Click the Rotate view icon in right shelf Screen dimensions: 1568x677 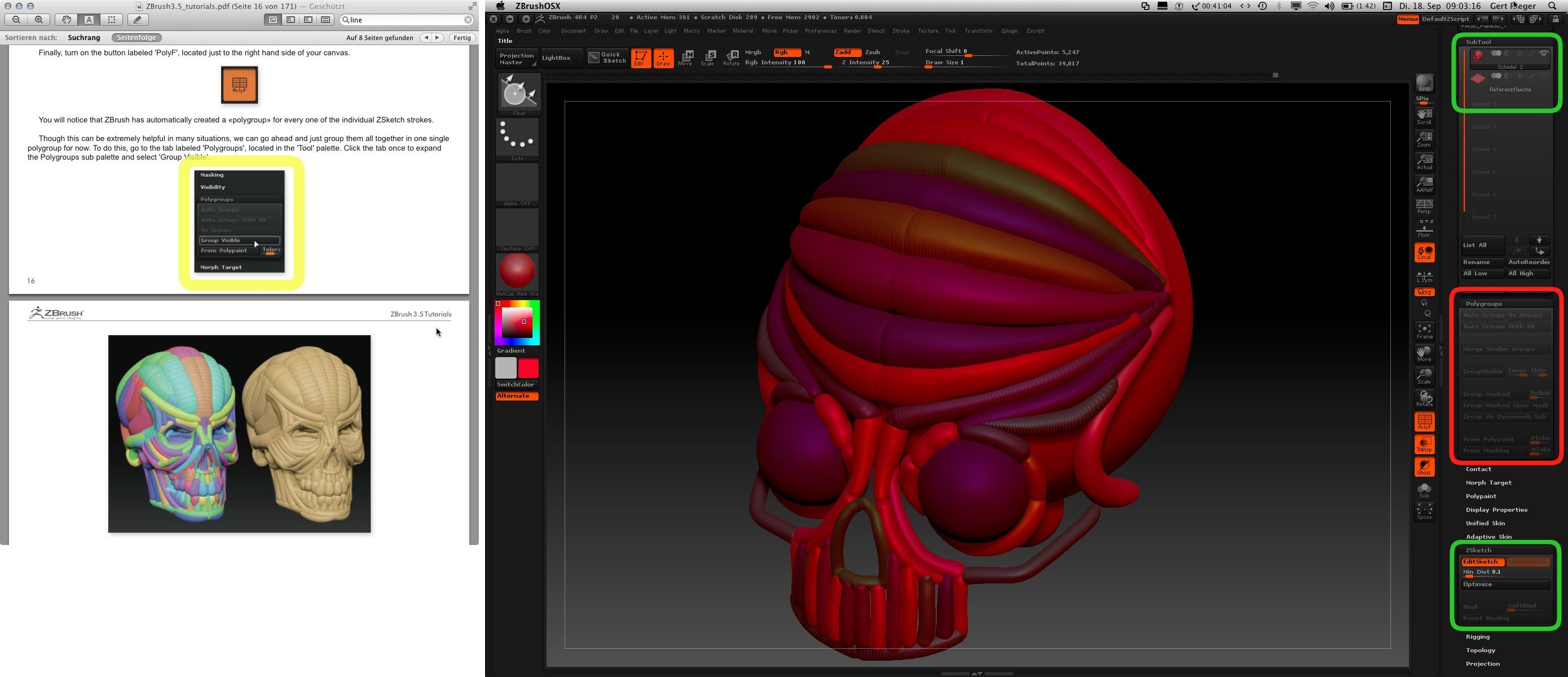pos(1424,399)
